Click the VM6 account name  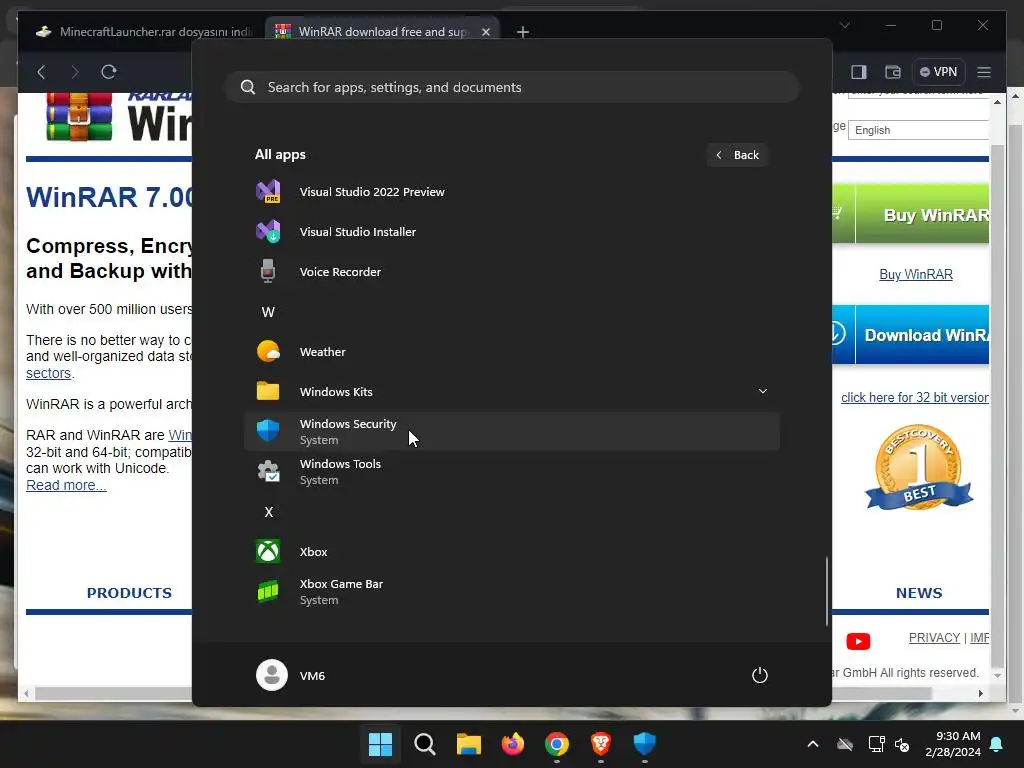pyautogui.click(x=312, y=676)
